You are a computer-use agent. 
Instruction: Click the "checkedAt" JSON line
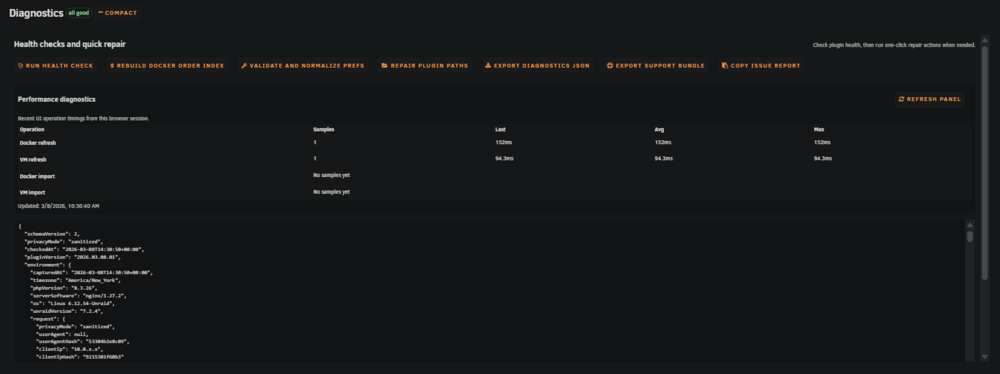pyautogui.click(x=85, y=250)
